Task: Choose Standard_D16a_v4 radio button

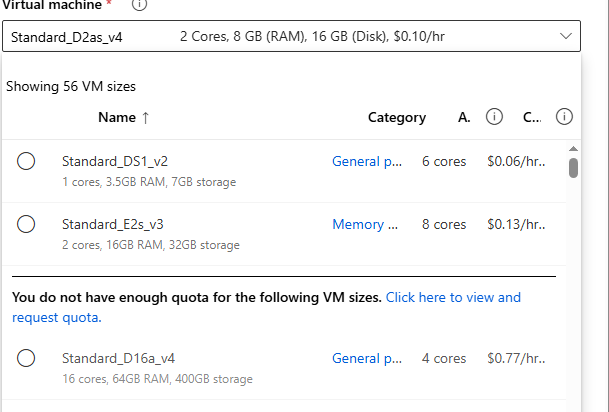Action: [x=27, y=358]
